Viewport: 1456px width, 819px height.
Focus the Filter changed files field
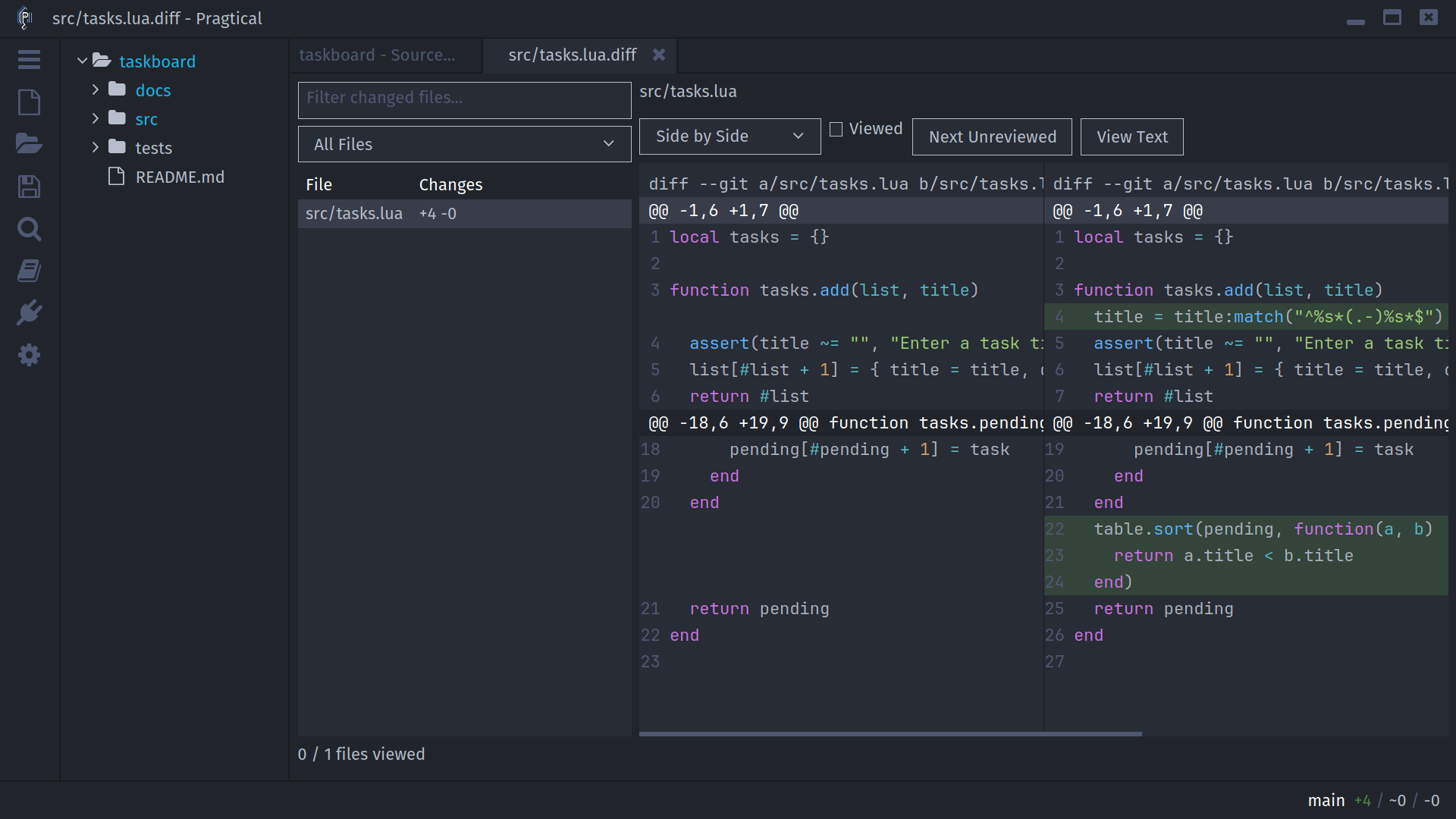click(464, 100)
